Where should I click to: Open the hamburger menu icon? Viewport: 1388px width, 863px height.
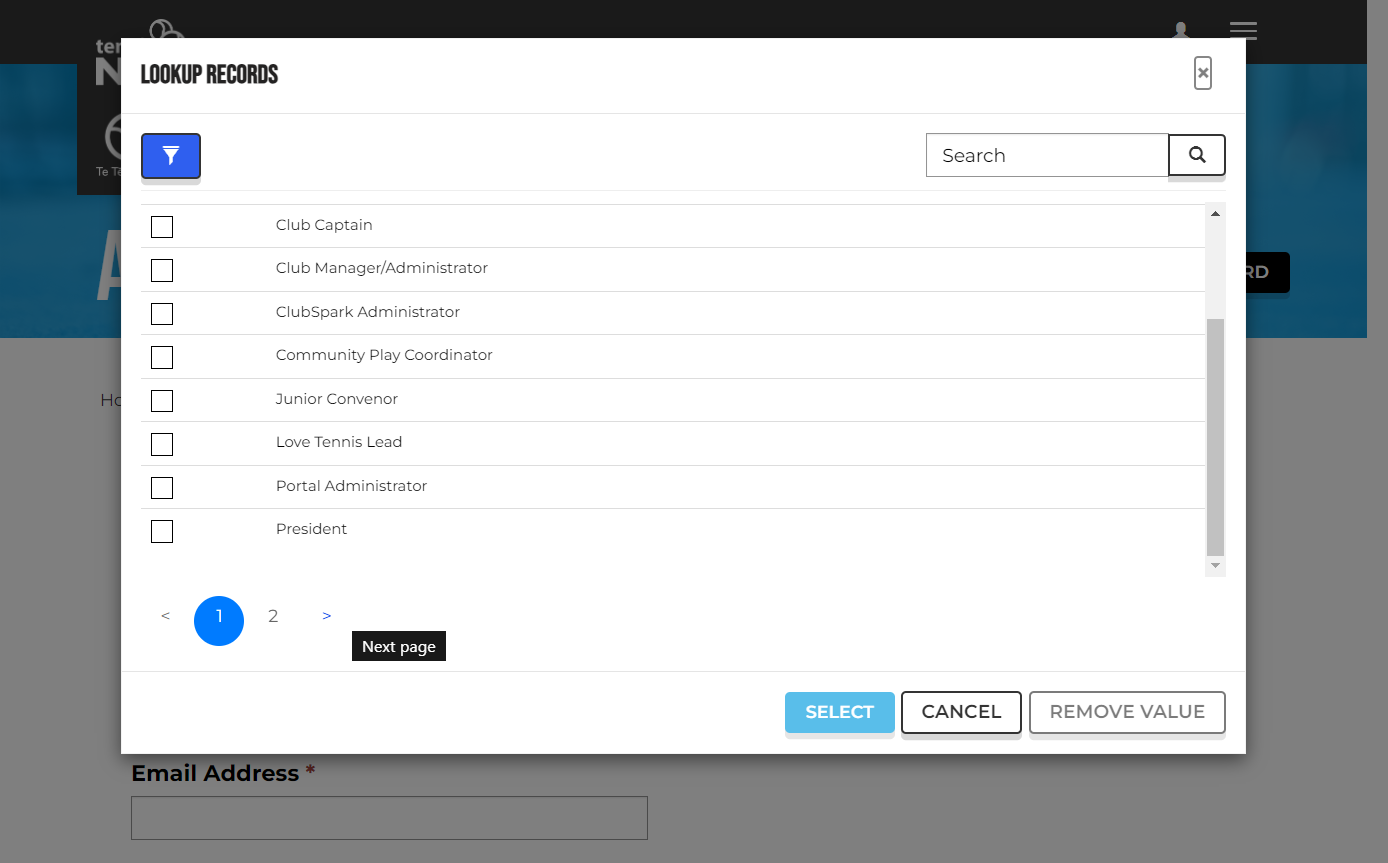tap(1243, 31)
